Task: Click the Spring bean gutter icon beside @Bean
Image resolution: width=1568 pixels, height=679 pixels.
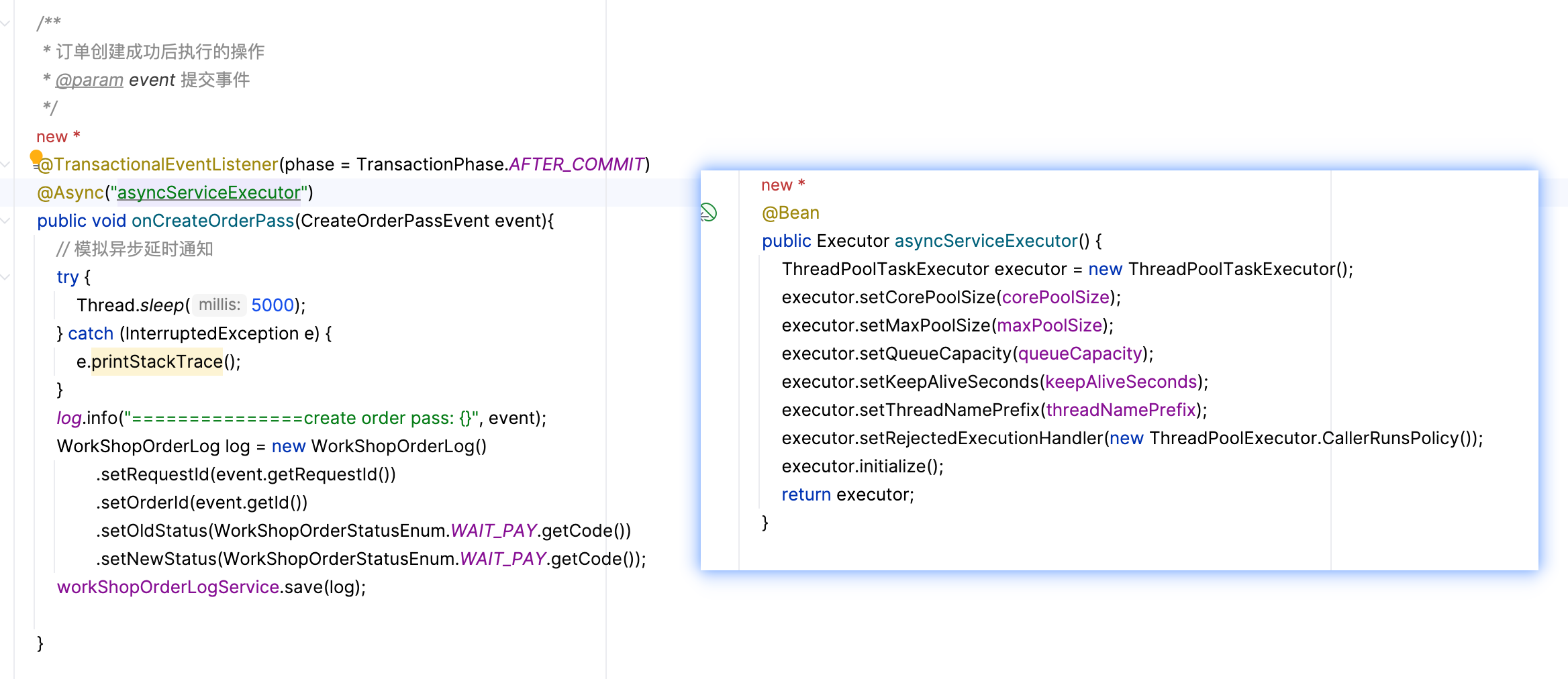Action: click(x=708, y=213)
